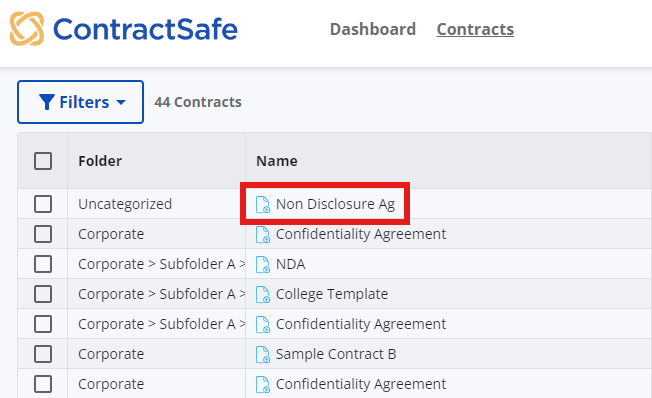Click file icon beside Corporate Confidentiality Agreement
Viewport: 652px width, 398px height.
click(x=262, y=234)
